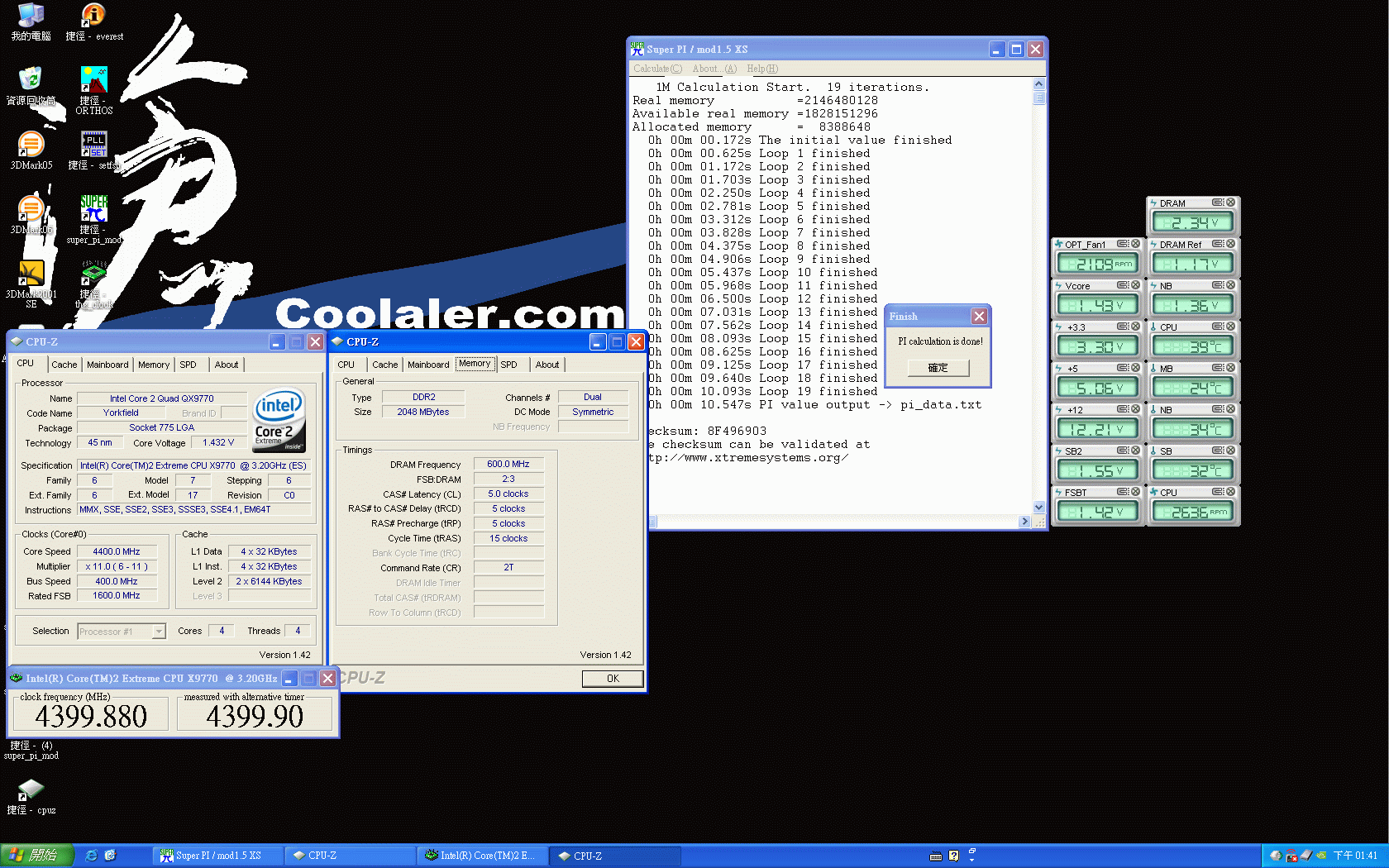Click the Rated FSB value 1600.0 MHz
This screenshot has height=868, width=1389.
tap(117, 596)
